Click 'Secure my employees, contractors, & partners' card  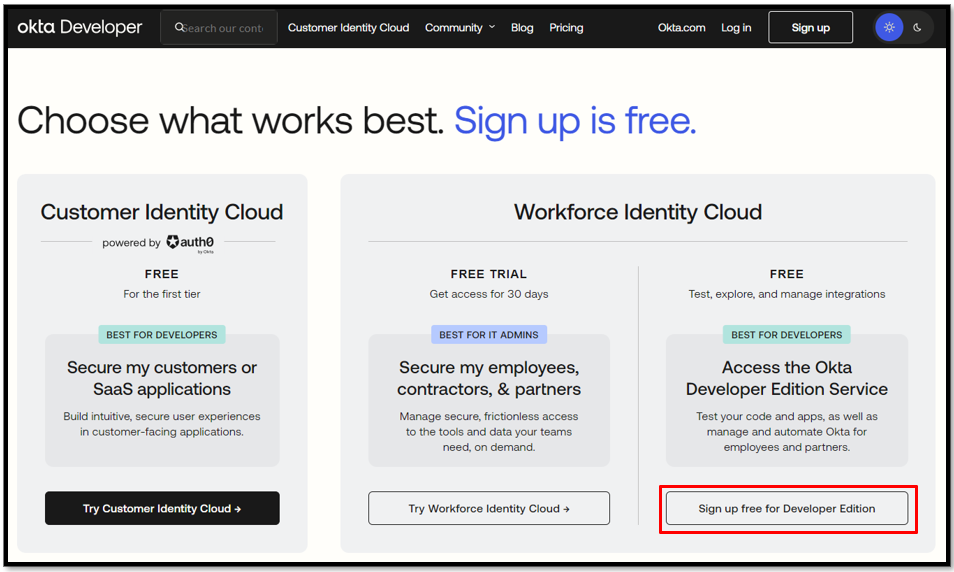pos(489,400)
